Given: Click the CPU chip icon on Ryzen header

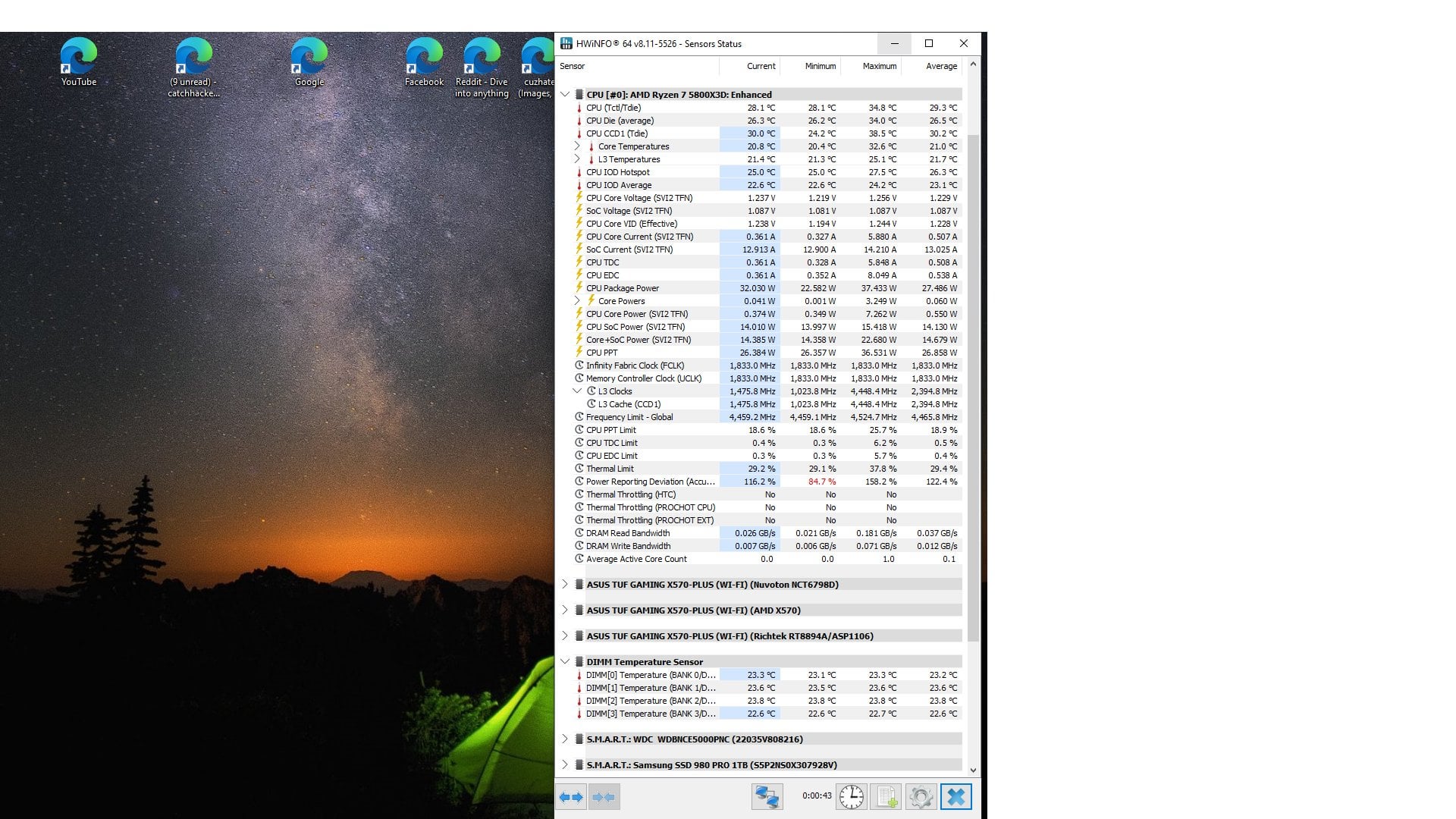Looking at the screenshot, I should [x=579, y=95].
